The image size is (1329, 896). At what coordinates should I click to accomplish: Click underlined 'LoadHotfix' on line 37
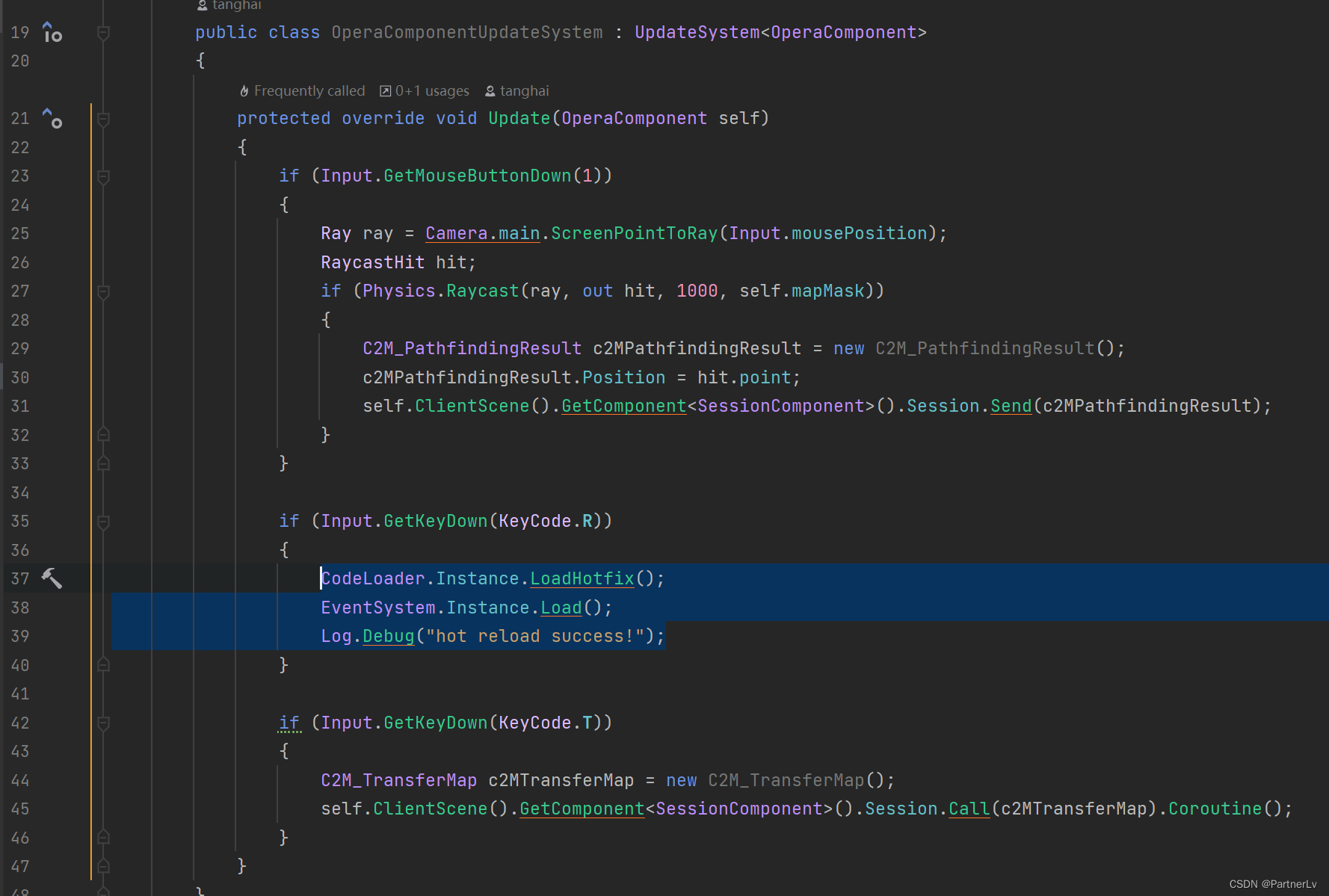pos(582,578)
